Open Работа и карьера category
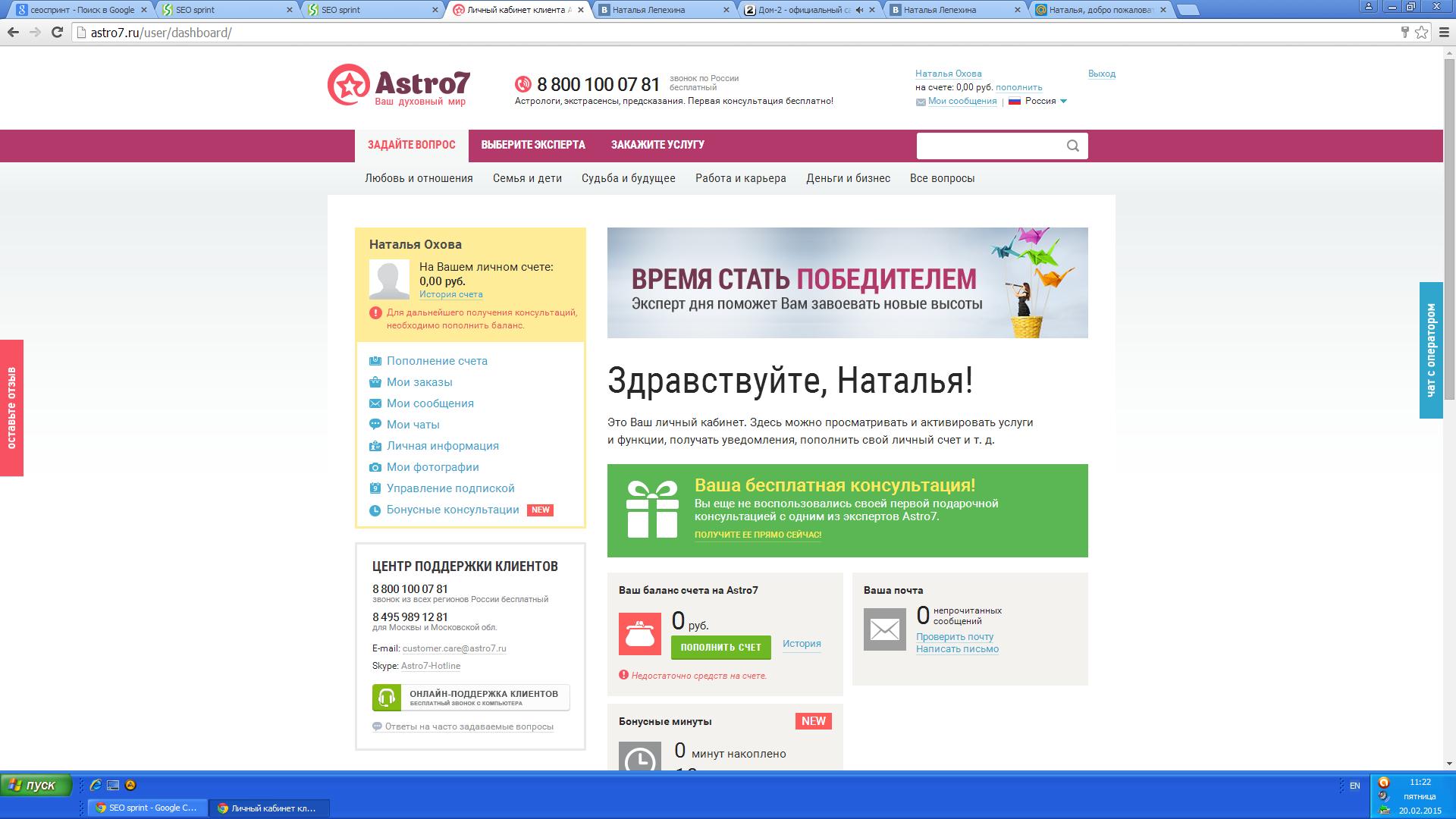1456x819 pixels. pos(741,178)
